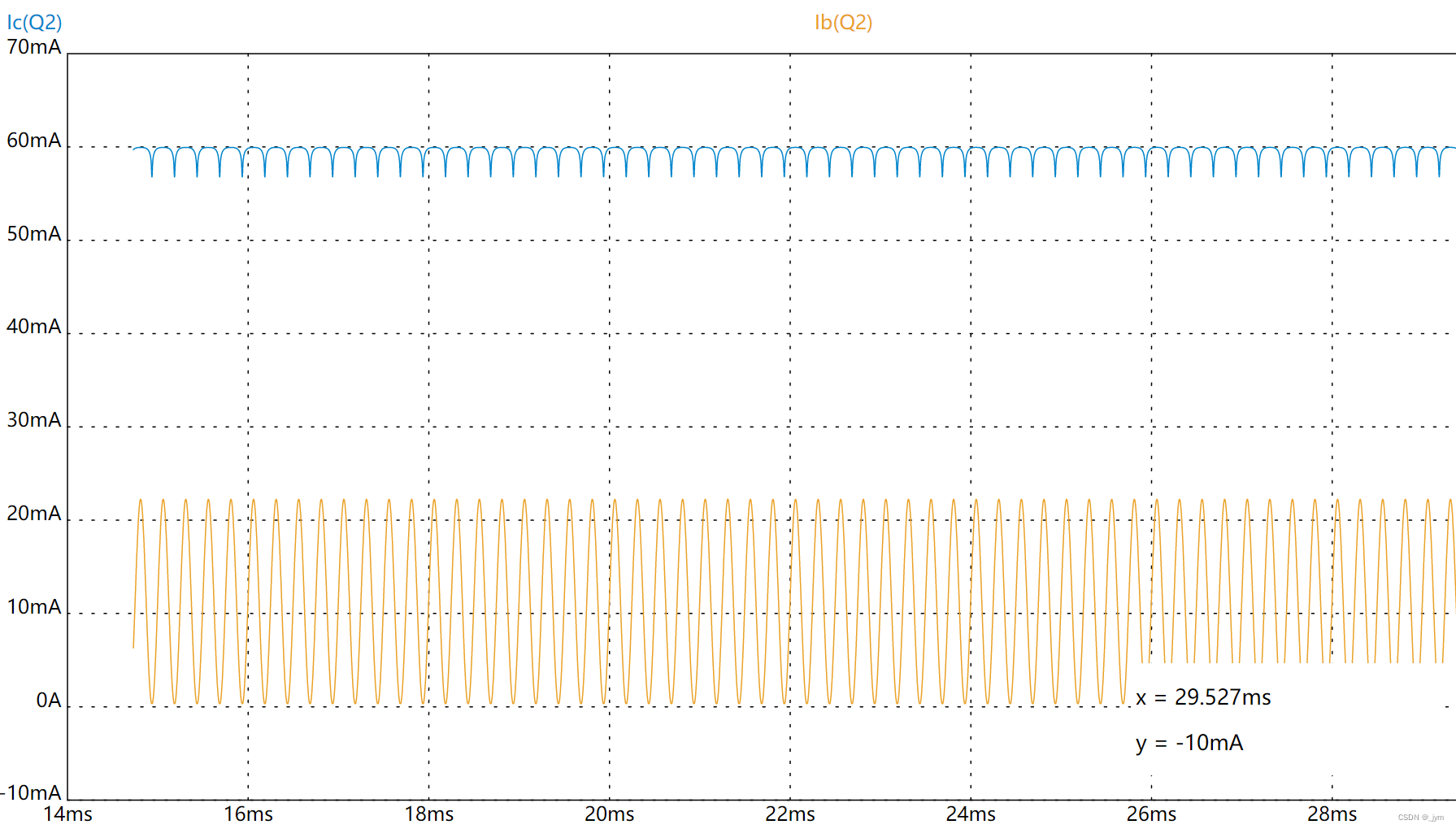
Task: Click the 40mA y-axis label
Action: coord(34,327)
